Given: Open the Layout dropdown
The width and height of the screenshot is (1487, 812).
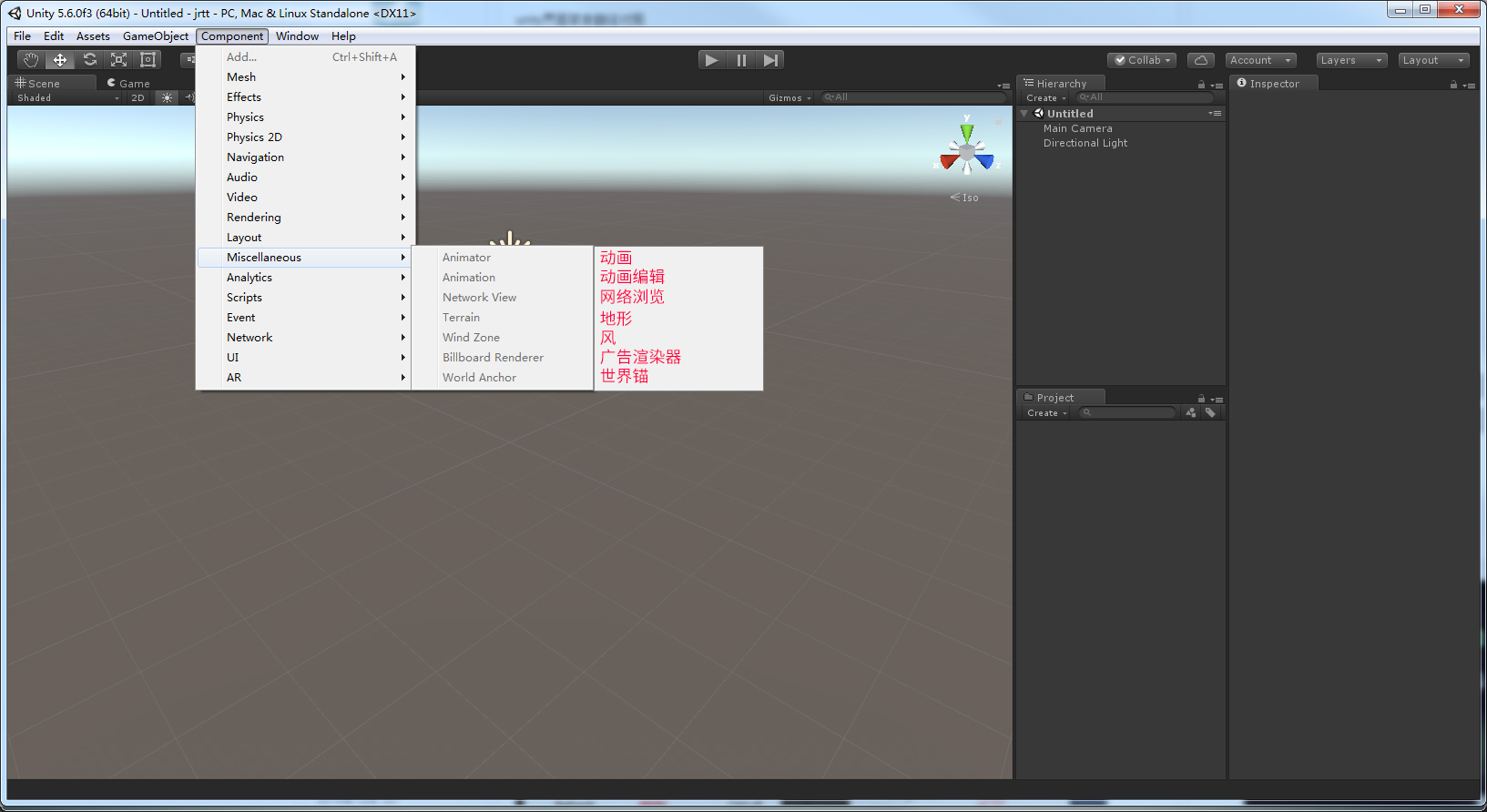Looking at the screenshot, I should pyautogui.click(x=1433, y=60).
